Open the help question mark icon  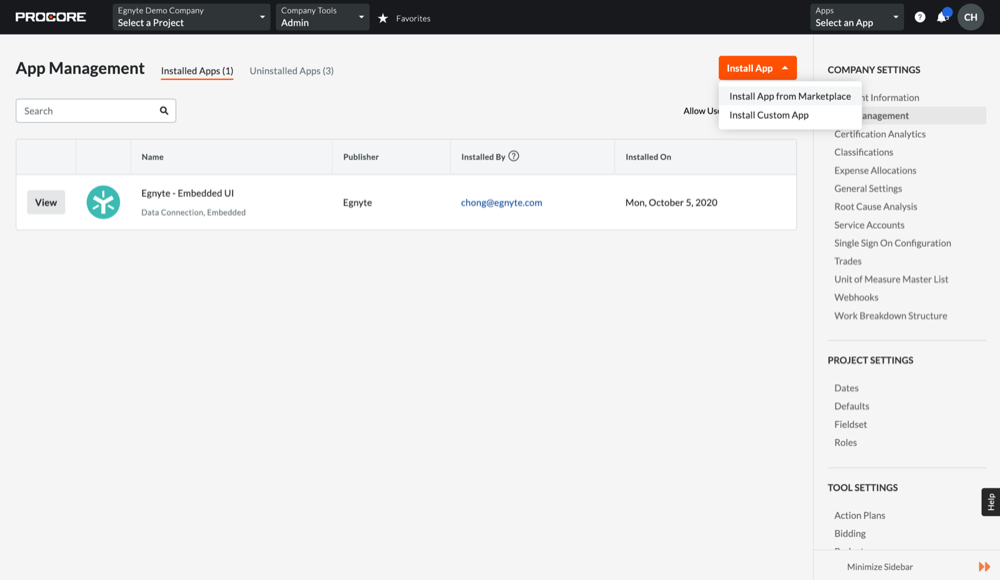click(x=919, y=16)
